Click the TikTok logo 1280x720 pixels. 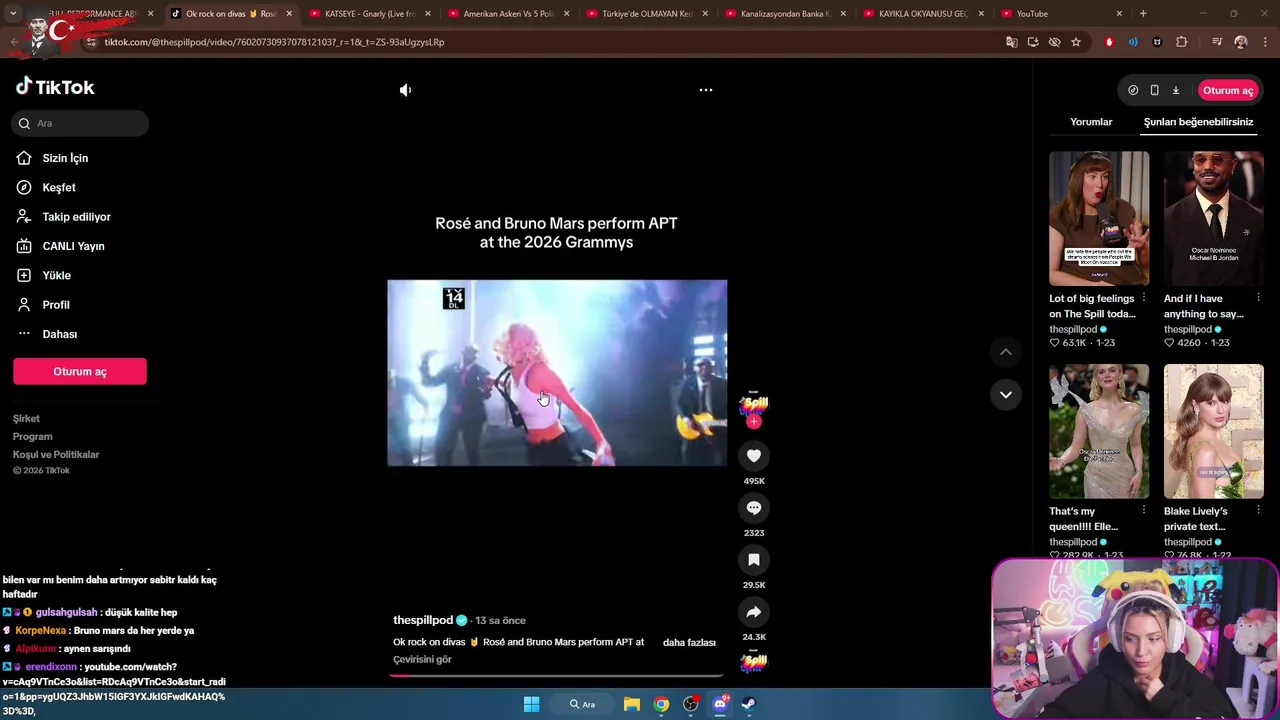tap(55, 87)
